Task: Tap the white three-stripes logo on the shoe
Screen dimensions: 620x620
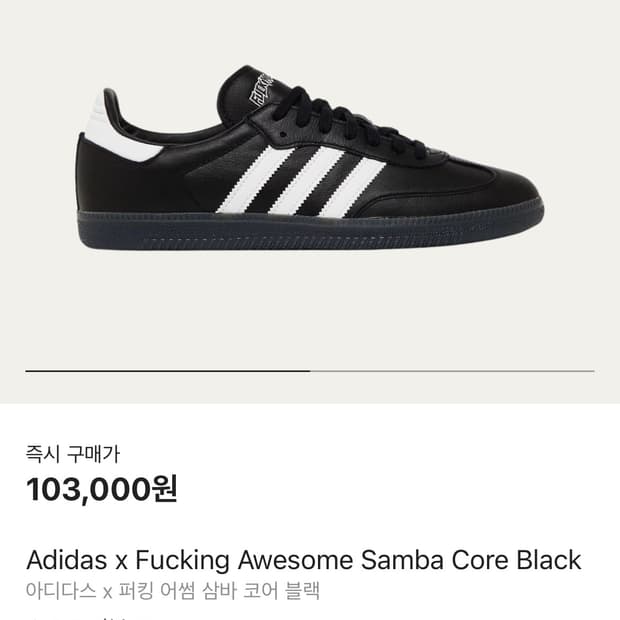Action: point(301,181)
